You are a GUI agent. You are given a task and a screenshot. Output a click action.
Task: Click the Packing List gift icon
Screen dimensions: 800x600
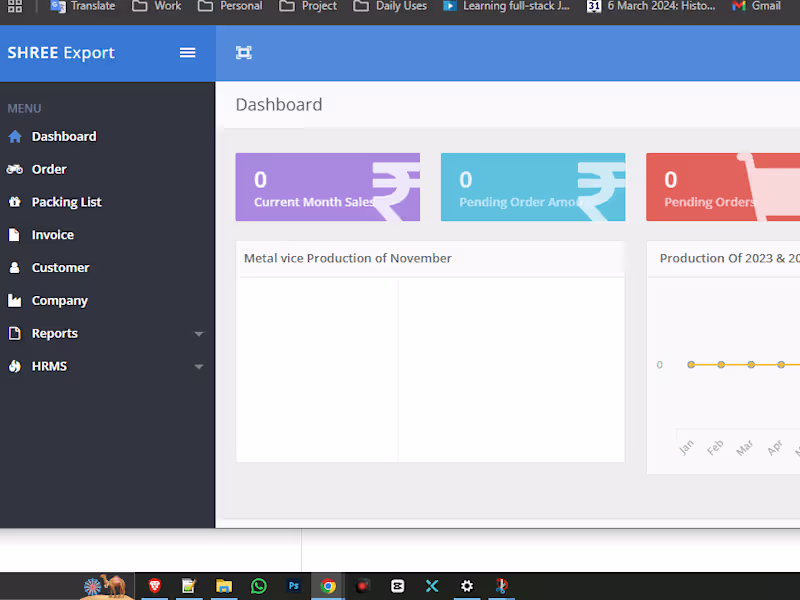[15, 202]
